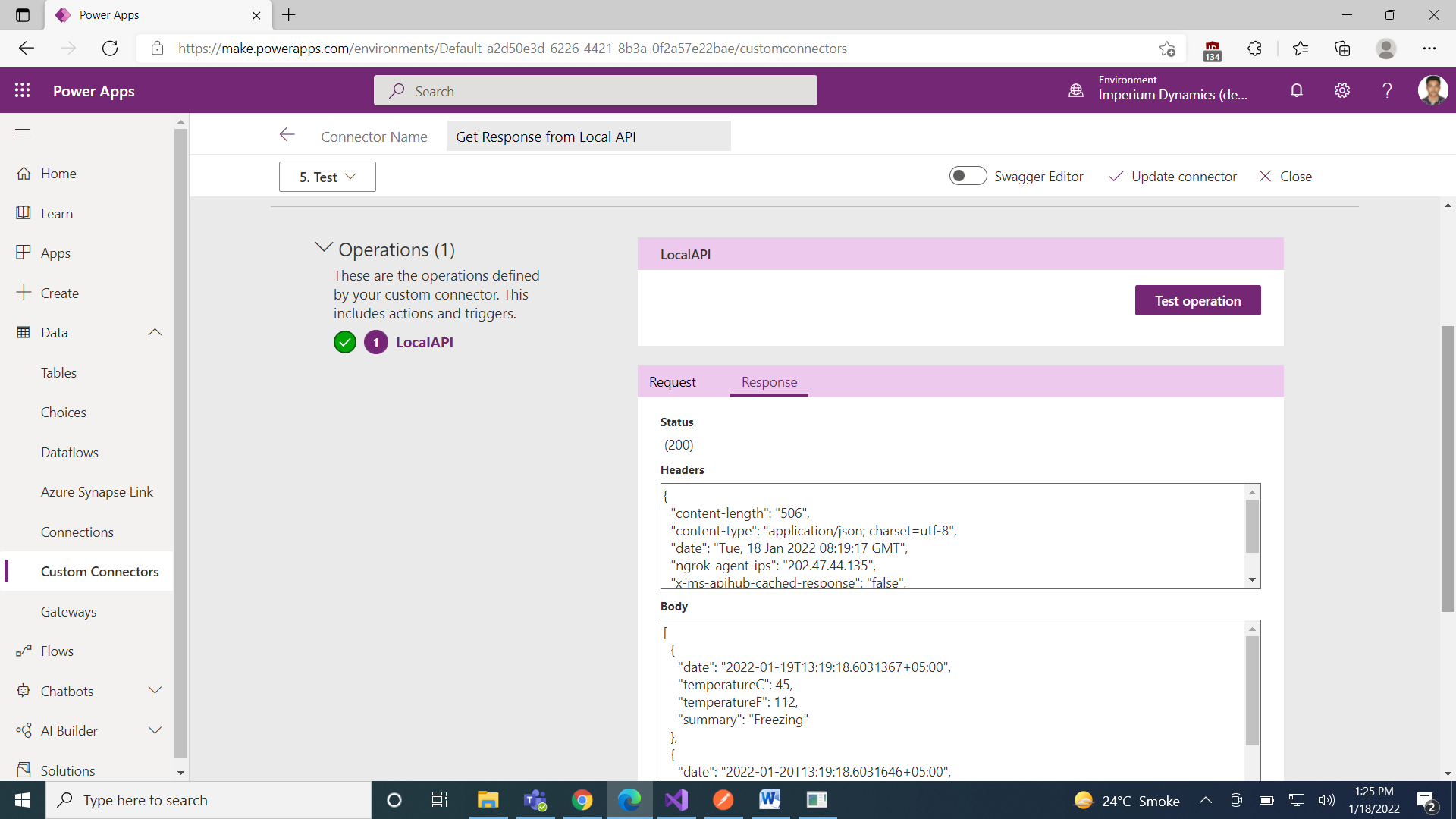
Task: Open the help question mark menu
Action: coord(1387,89)
